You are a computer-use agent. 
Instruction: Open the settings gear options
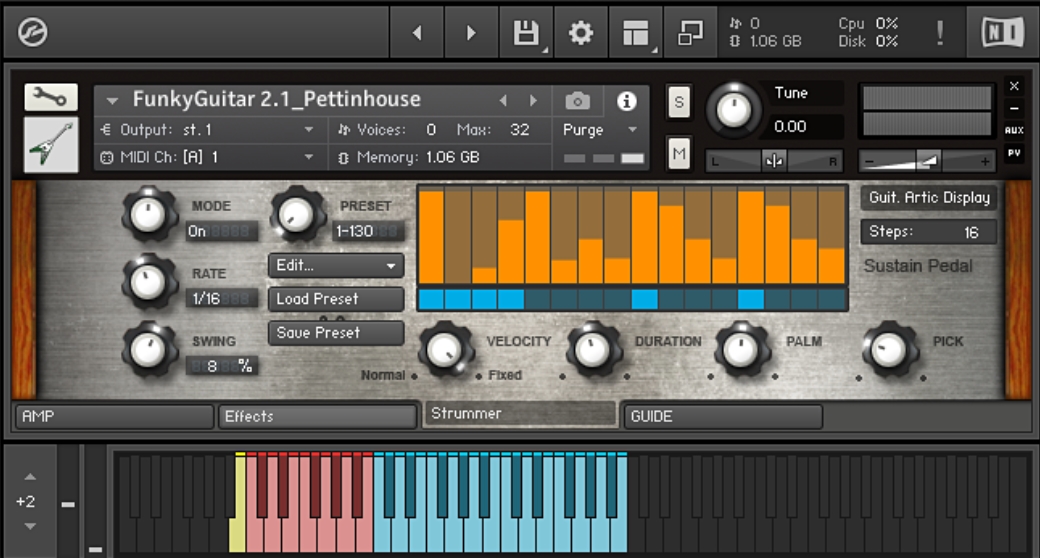[x=580, y=33]
